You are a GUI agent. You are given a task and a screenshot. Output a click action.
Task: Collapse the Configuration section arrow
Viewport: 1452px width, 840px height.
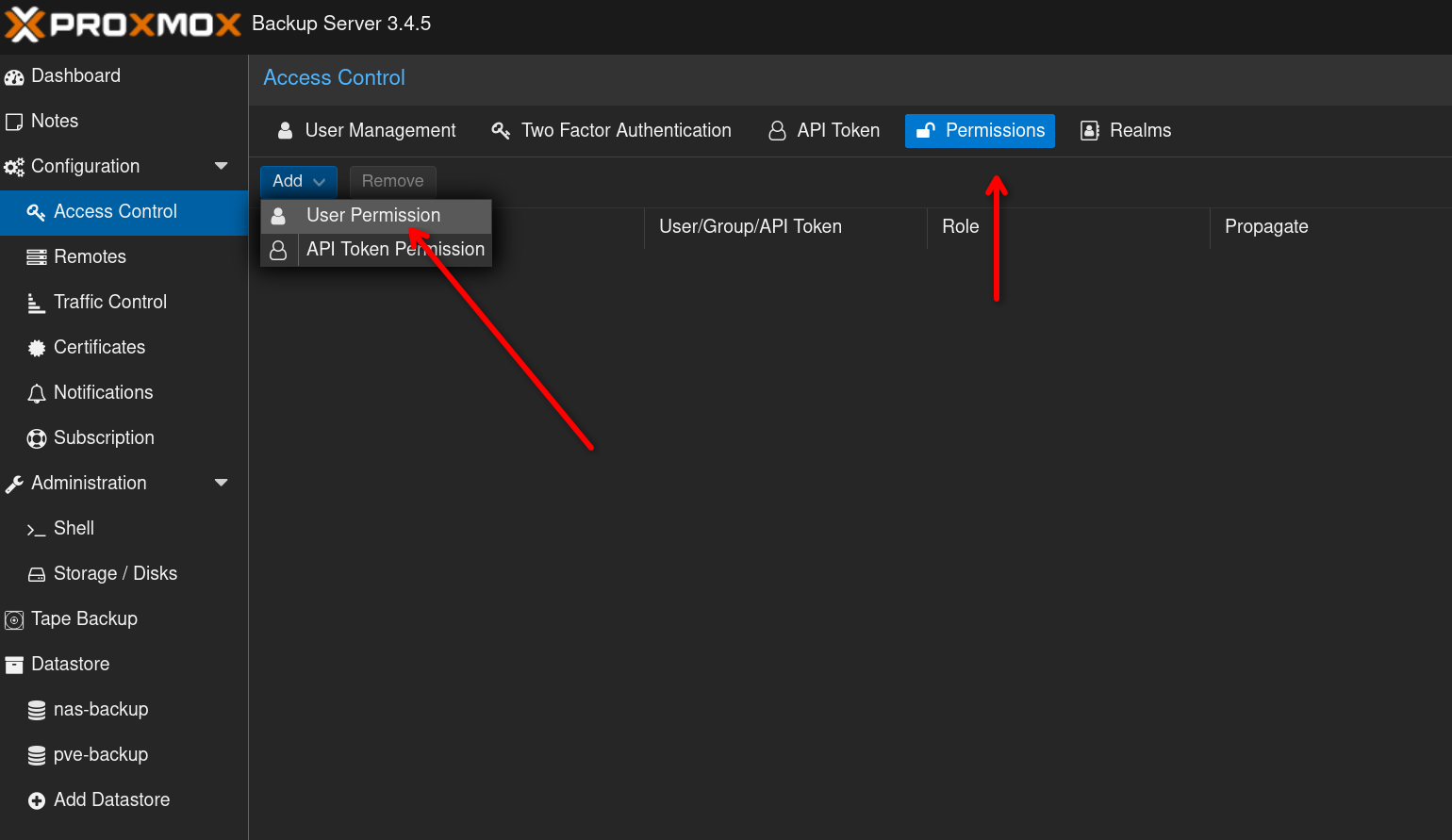tap(222, 166)
